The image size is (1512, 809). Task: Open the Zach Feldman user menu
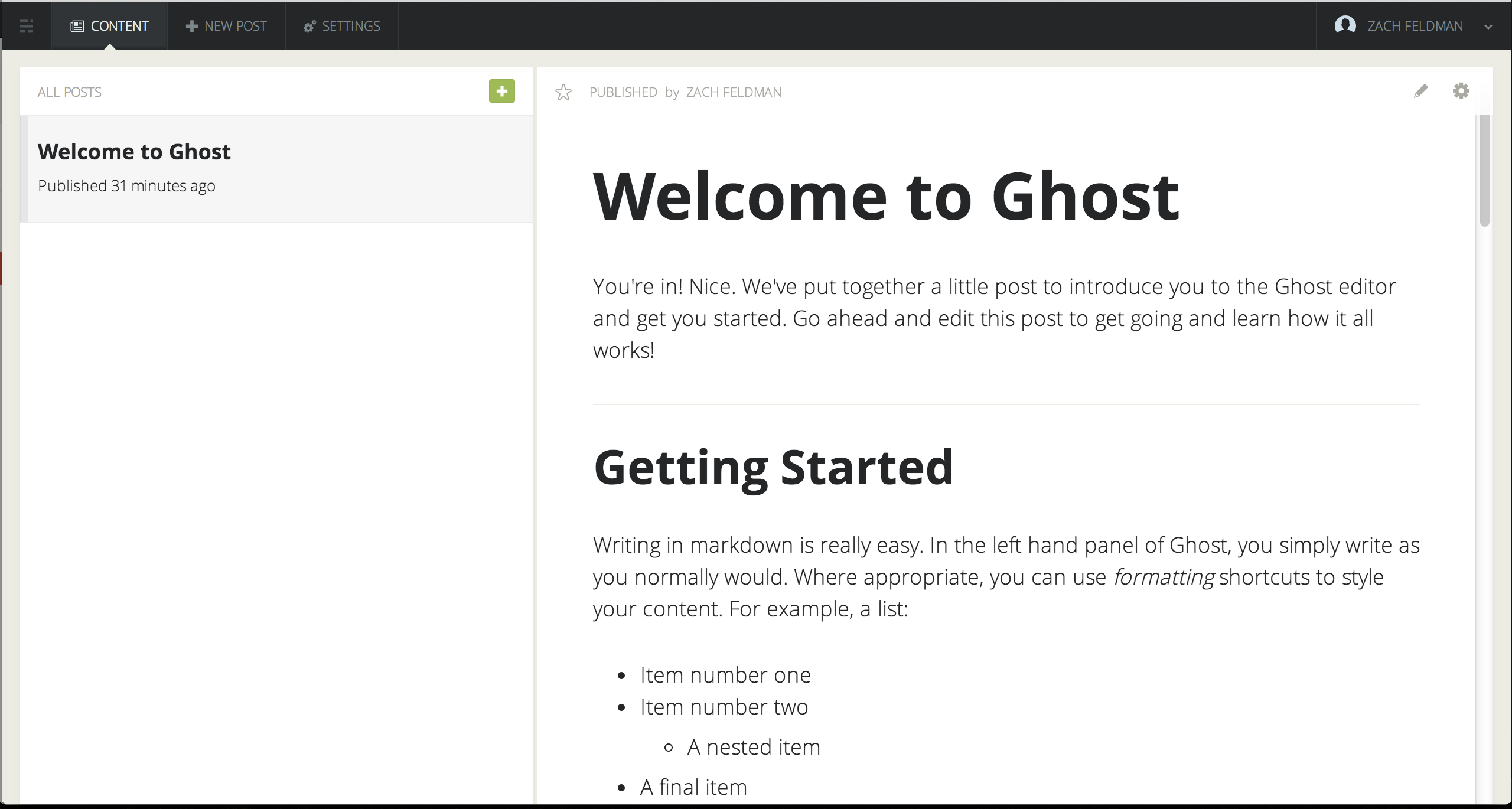point(1414,26)
